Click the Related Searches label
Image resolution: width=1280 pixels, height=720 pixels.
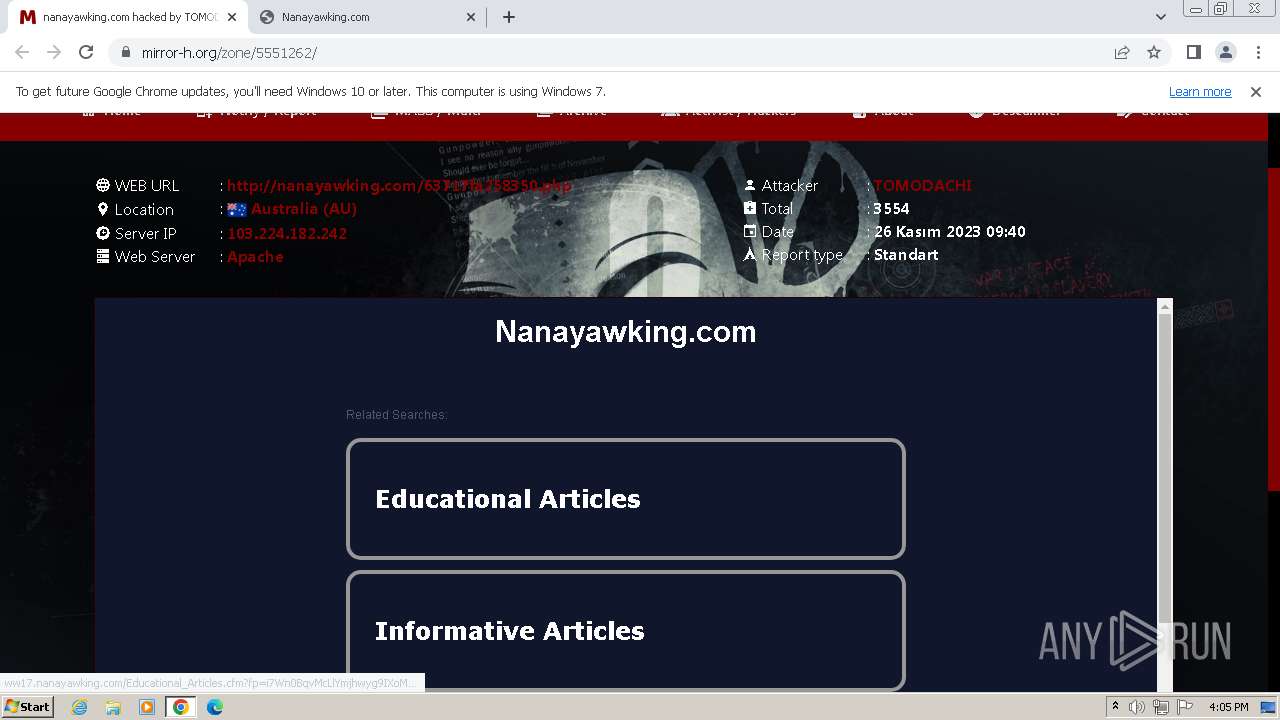pos(397,415)
